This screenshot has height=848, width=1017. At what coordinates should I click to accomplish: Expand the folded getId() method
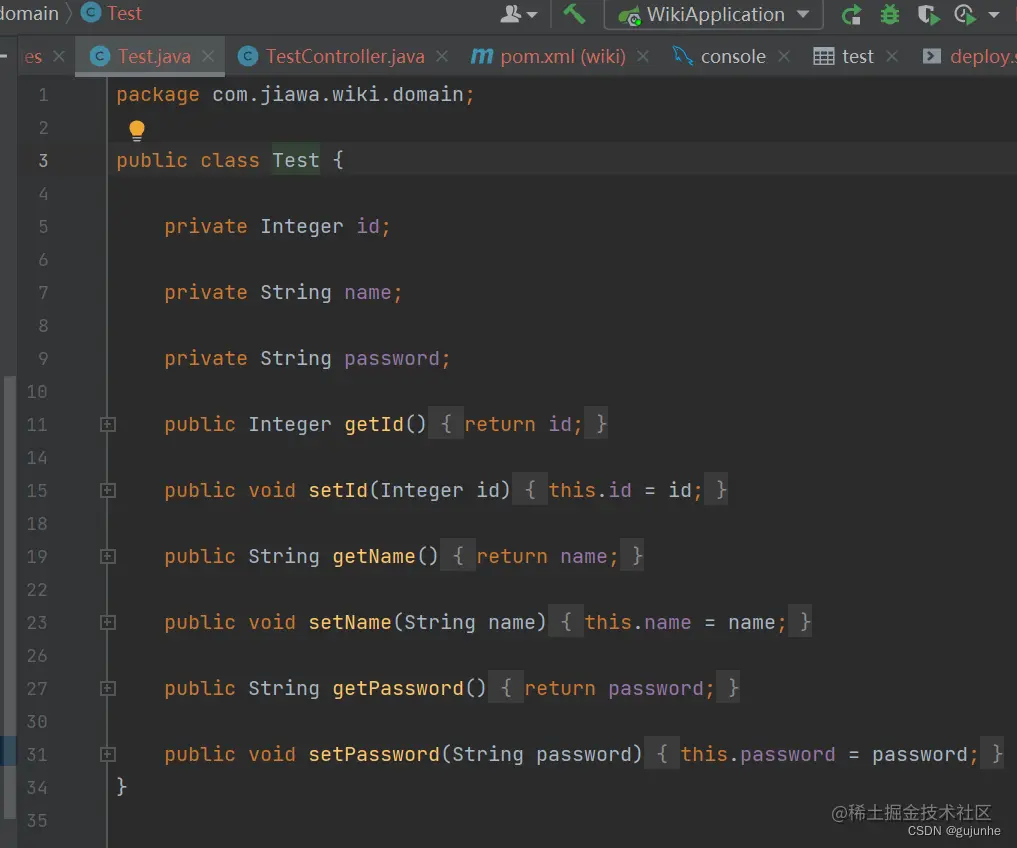(108, 424)
